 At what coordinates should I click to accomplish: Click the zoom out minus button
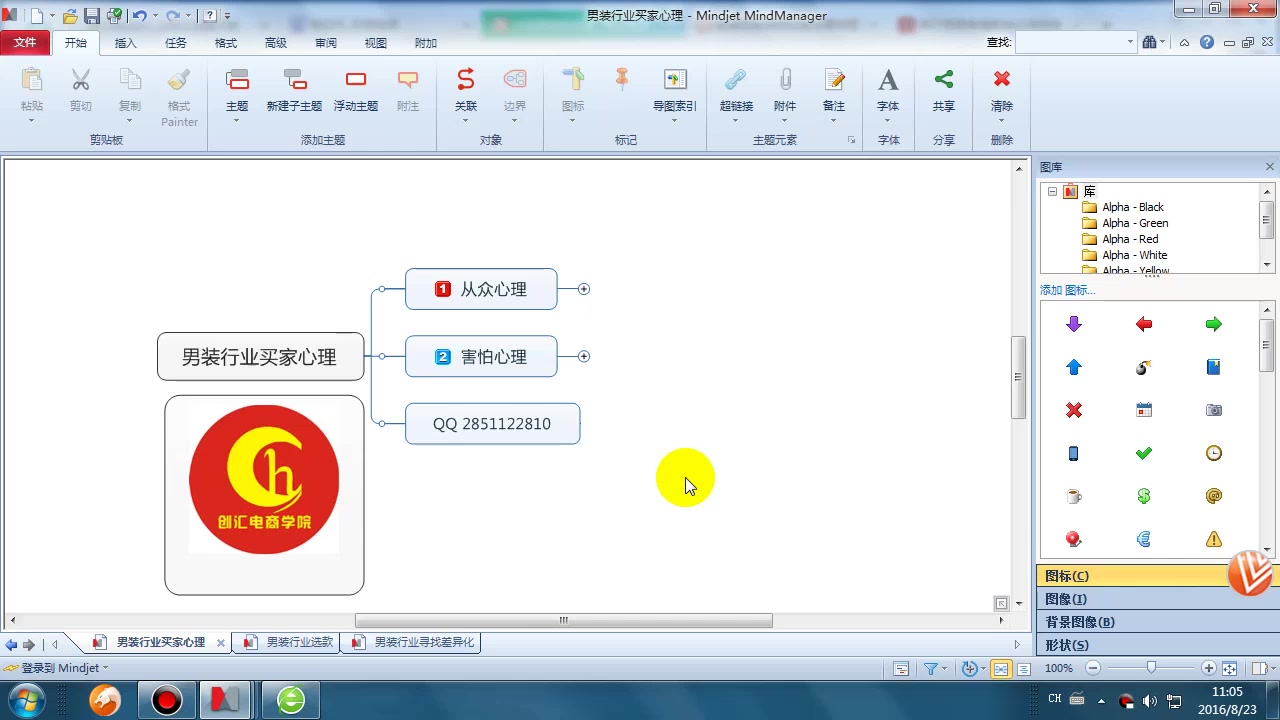(1093, 668)
